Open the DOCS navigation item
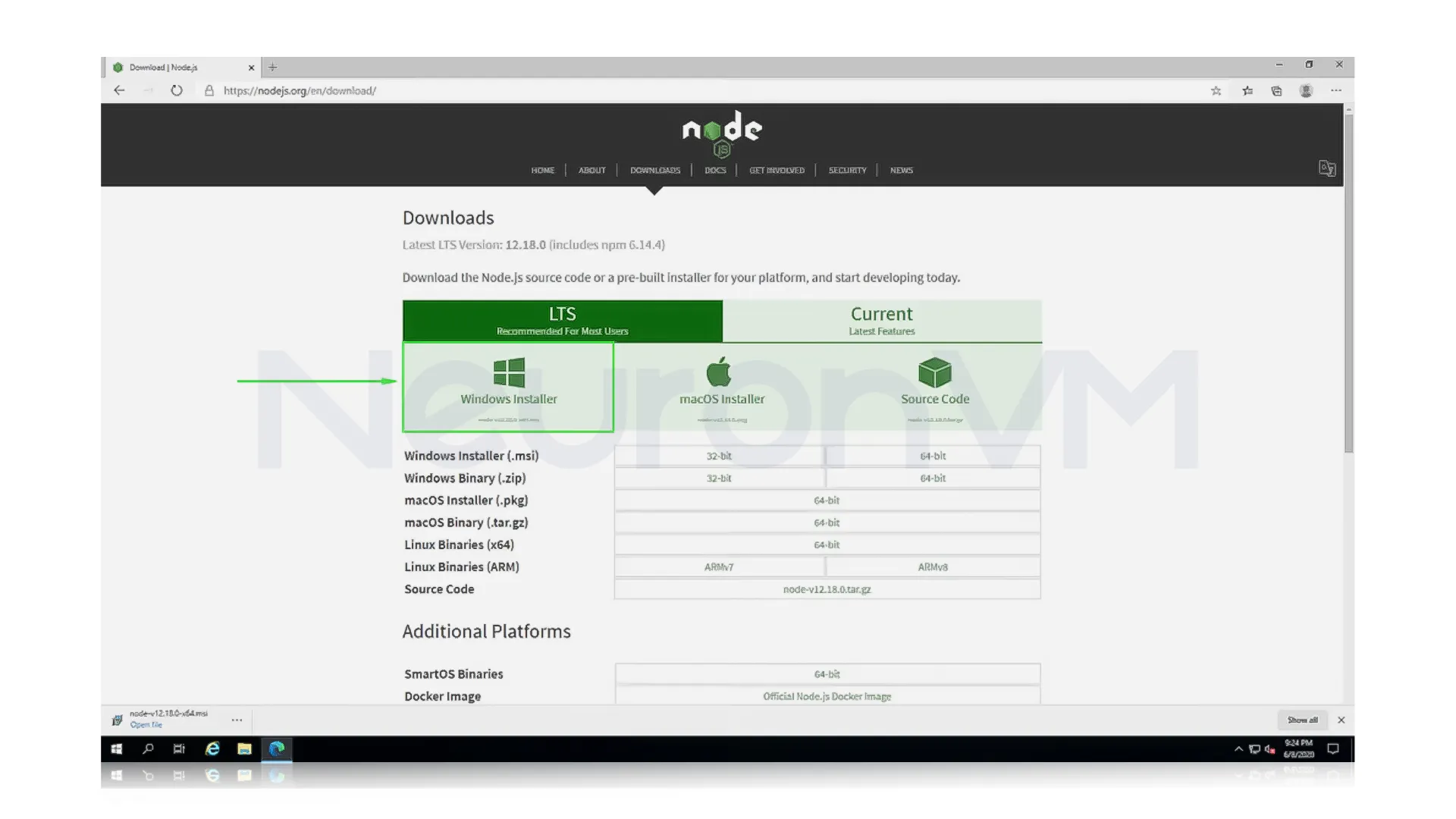This screenshot has height=819, width=1456. tap(715, 170)
